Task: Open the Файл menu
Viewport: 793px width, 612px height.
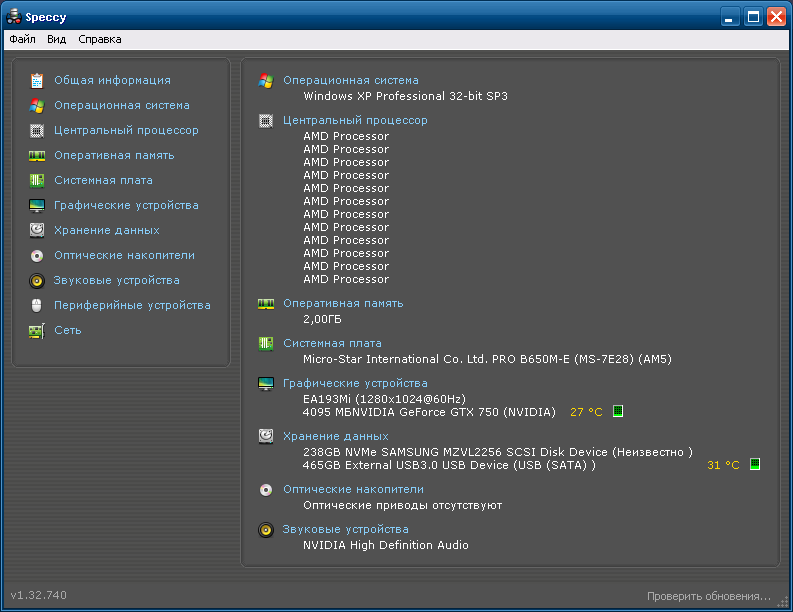Action: tap(22, 39)
